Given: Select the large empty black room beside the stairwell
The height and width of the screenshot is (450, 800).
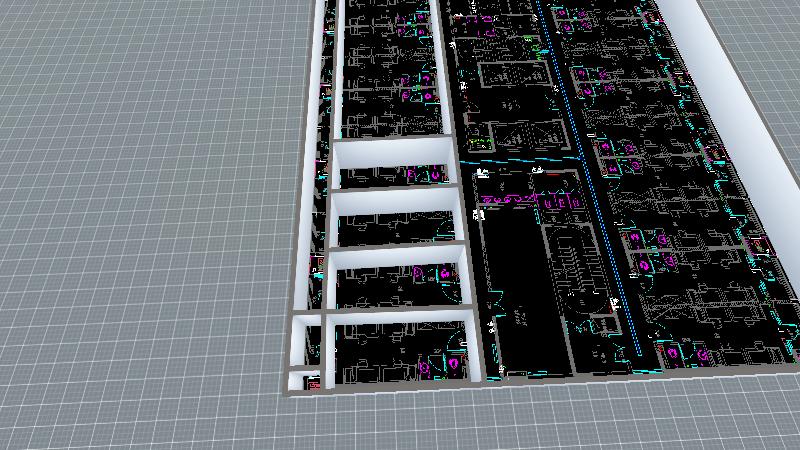Looking at the screenshot, I should pyautogui.click(x=518, y=300).
